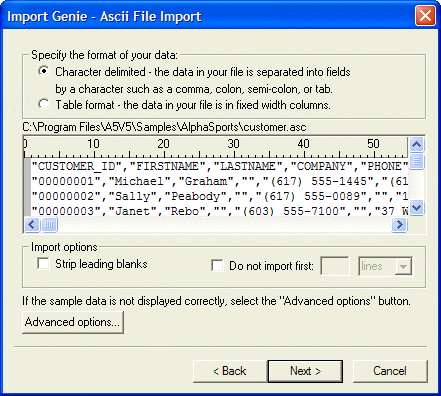Select the Character delimited radio button
The height and width of the screenshot is (396, 441).
(44, 71)
